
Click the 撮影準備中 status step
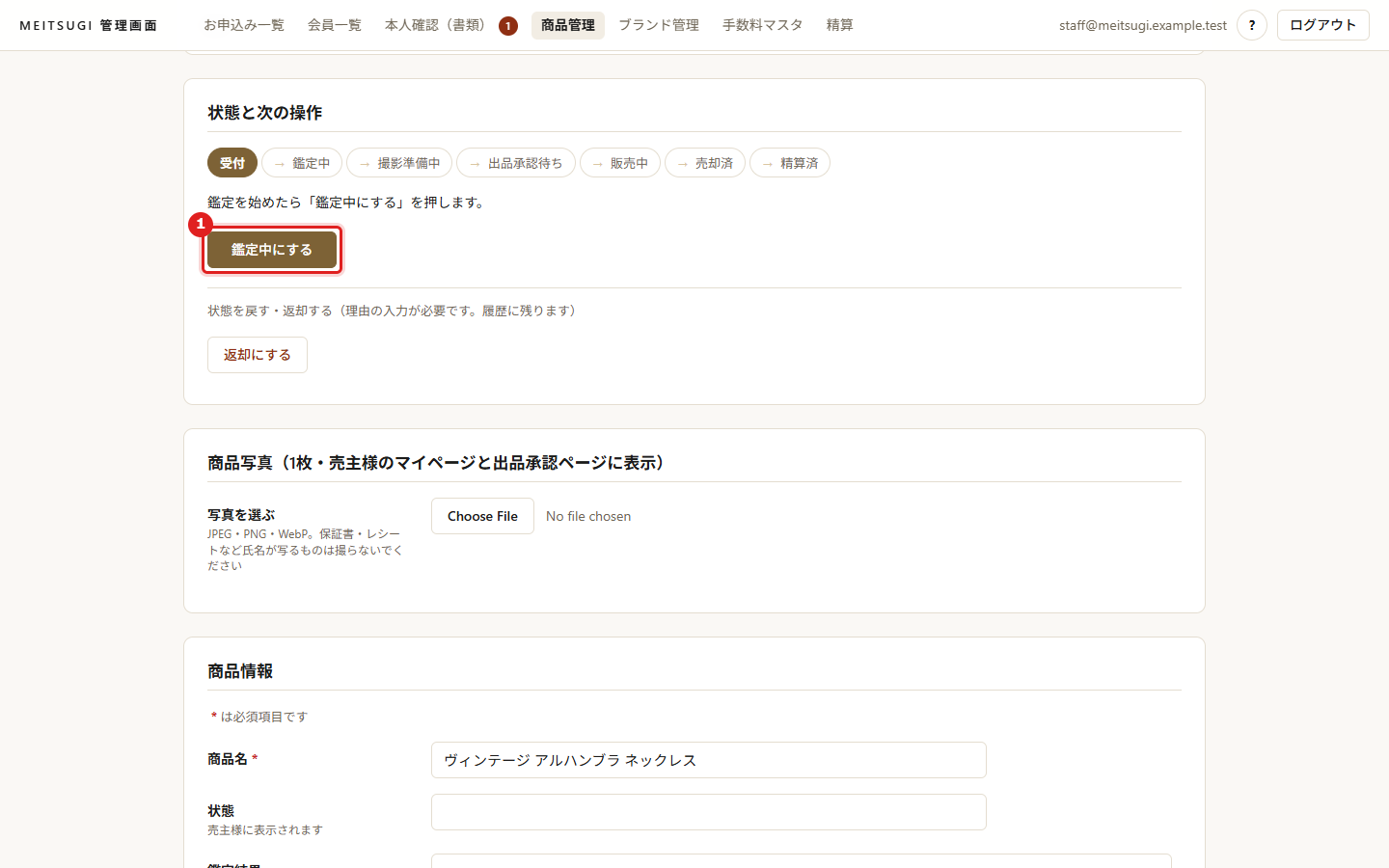point(399,163)
